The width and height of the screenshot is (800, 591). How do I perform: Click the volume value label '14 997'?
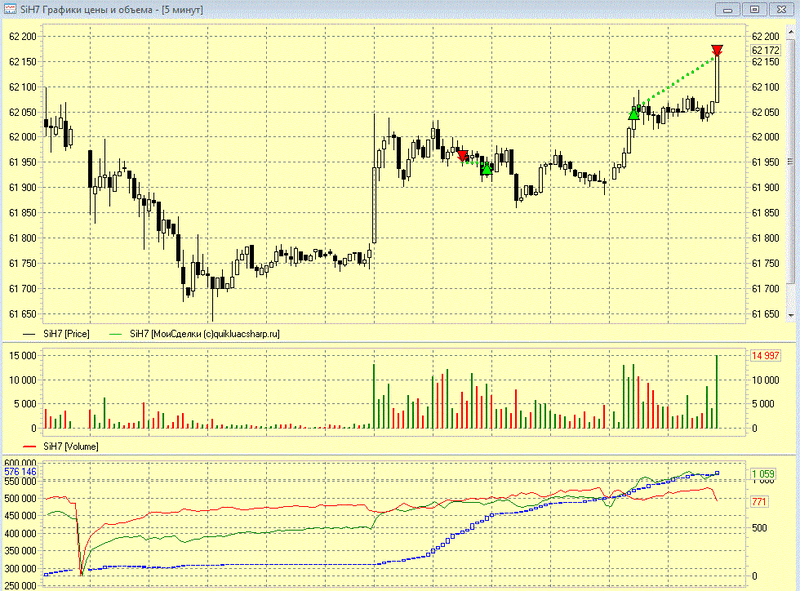[x=765, y=355]
